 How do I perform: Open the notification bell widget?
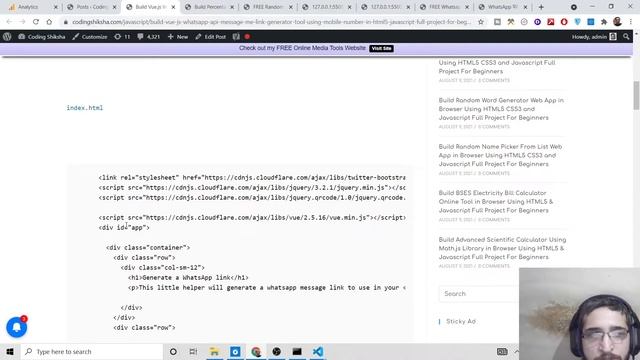tap(17, 327)
